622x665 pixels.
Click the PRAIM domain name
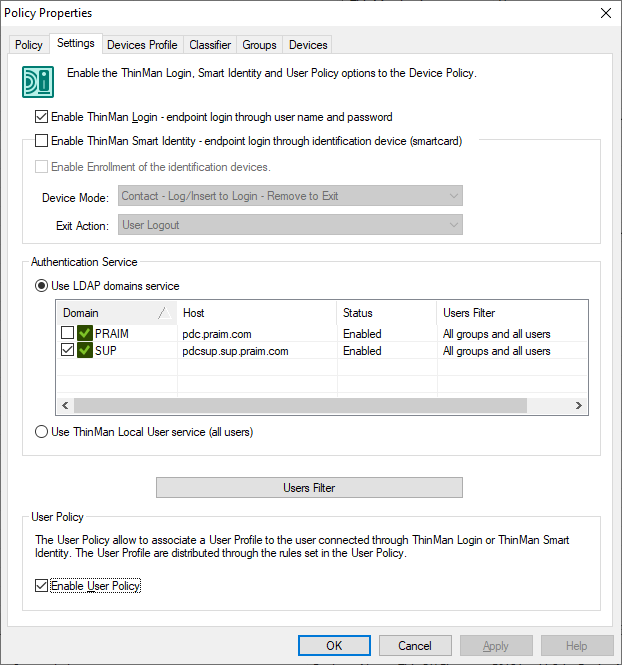point(112,334)
